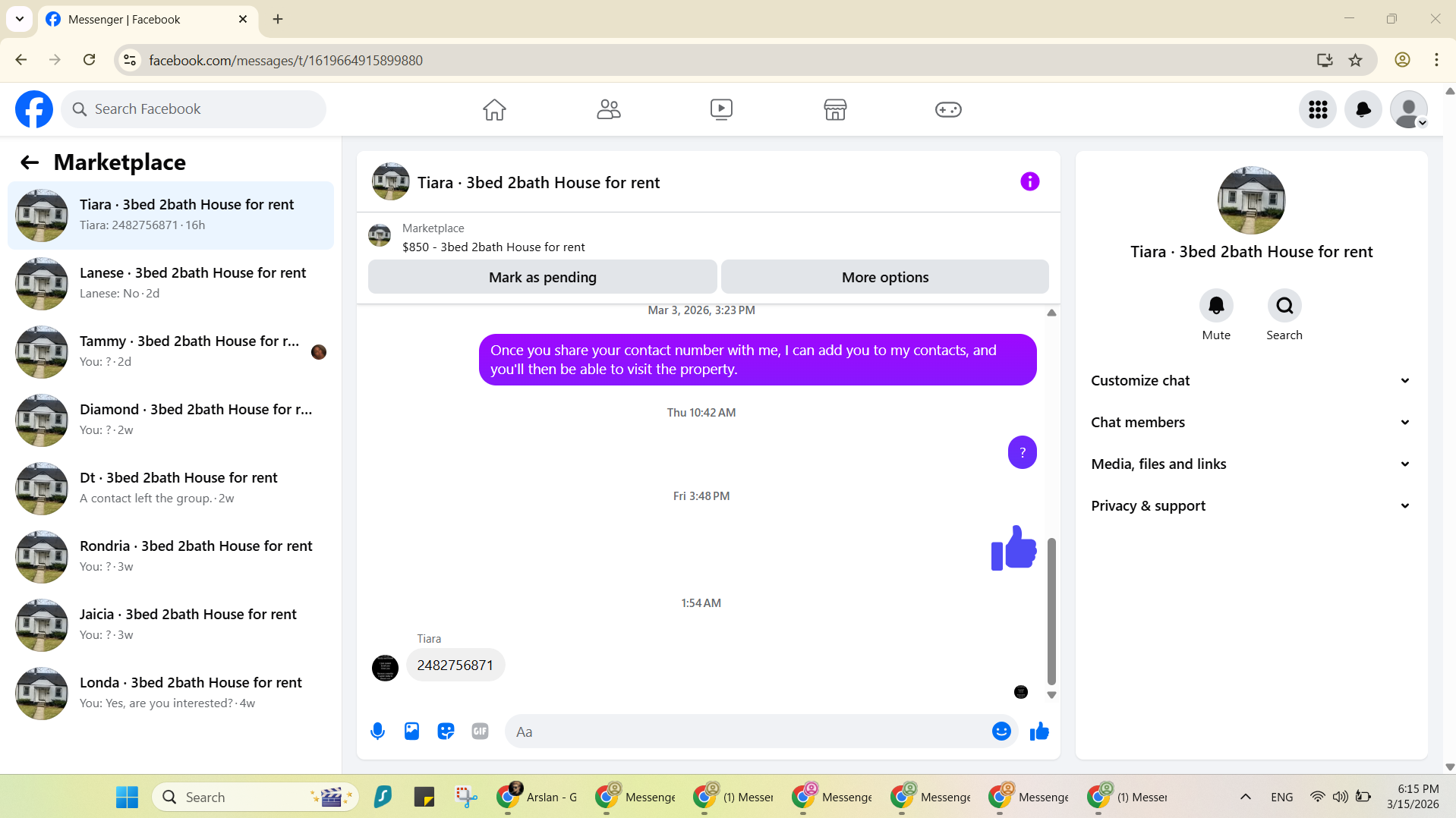Click the browser address bar URL

point(285,60)
